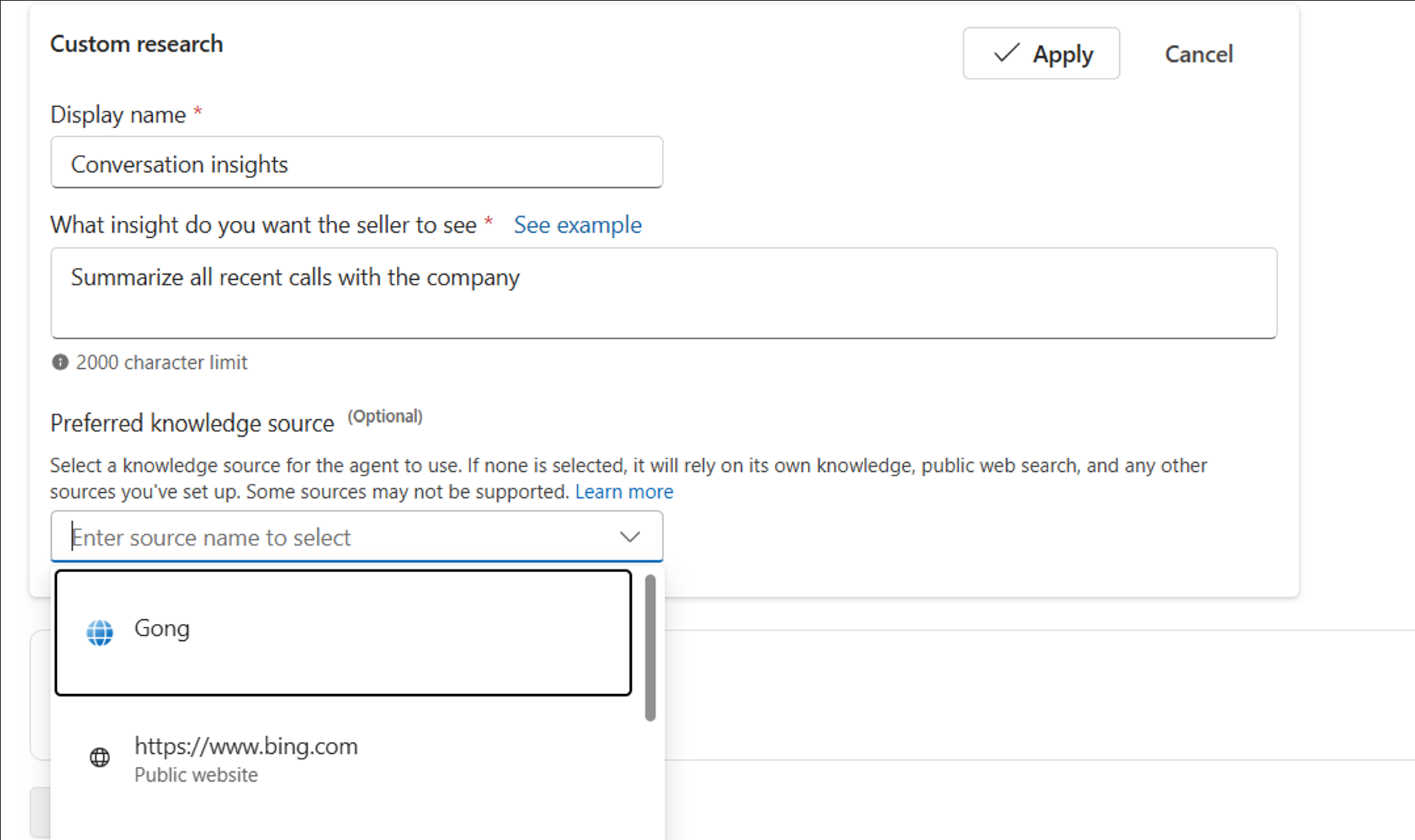This screenshot has width=1415, height=840.
Task: Click inside the Display name field
Action: [x=356, y=162]
